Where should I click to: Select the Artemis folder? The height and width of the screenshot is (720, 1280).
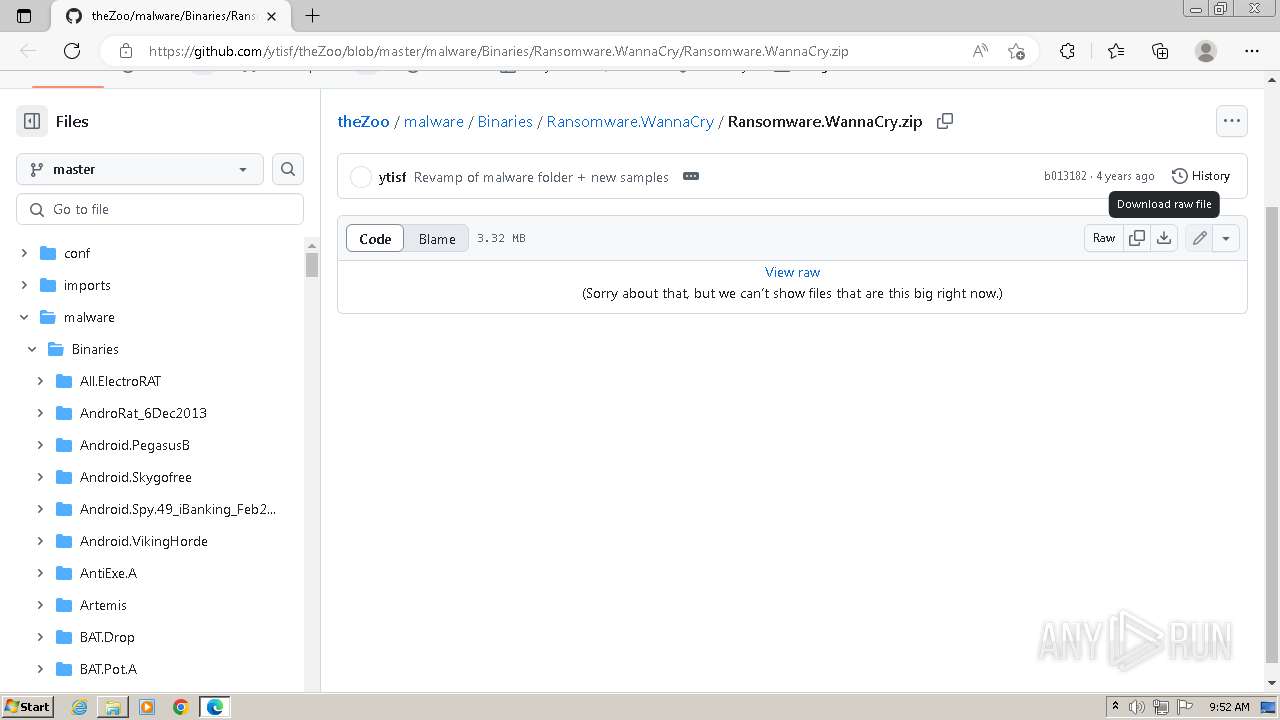103,605
